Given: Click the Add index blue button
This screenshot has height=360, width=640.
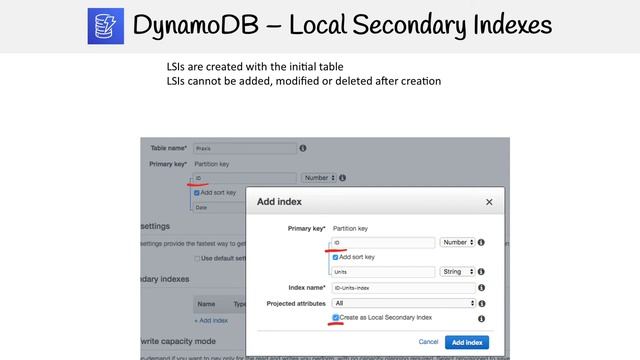Looking at the screenshot, I should coord(467,342).
